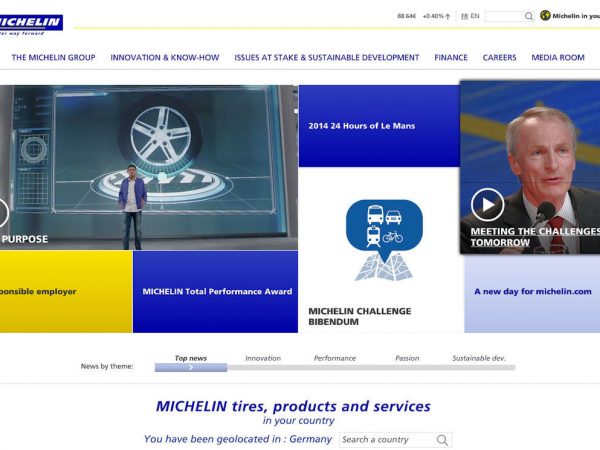600x450 pixels.
Task: Select the Performance news theme
Action: coord(335,358)
